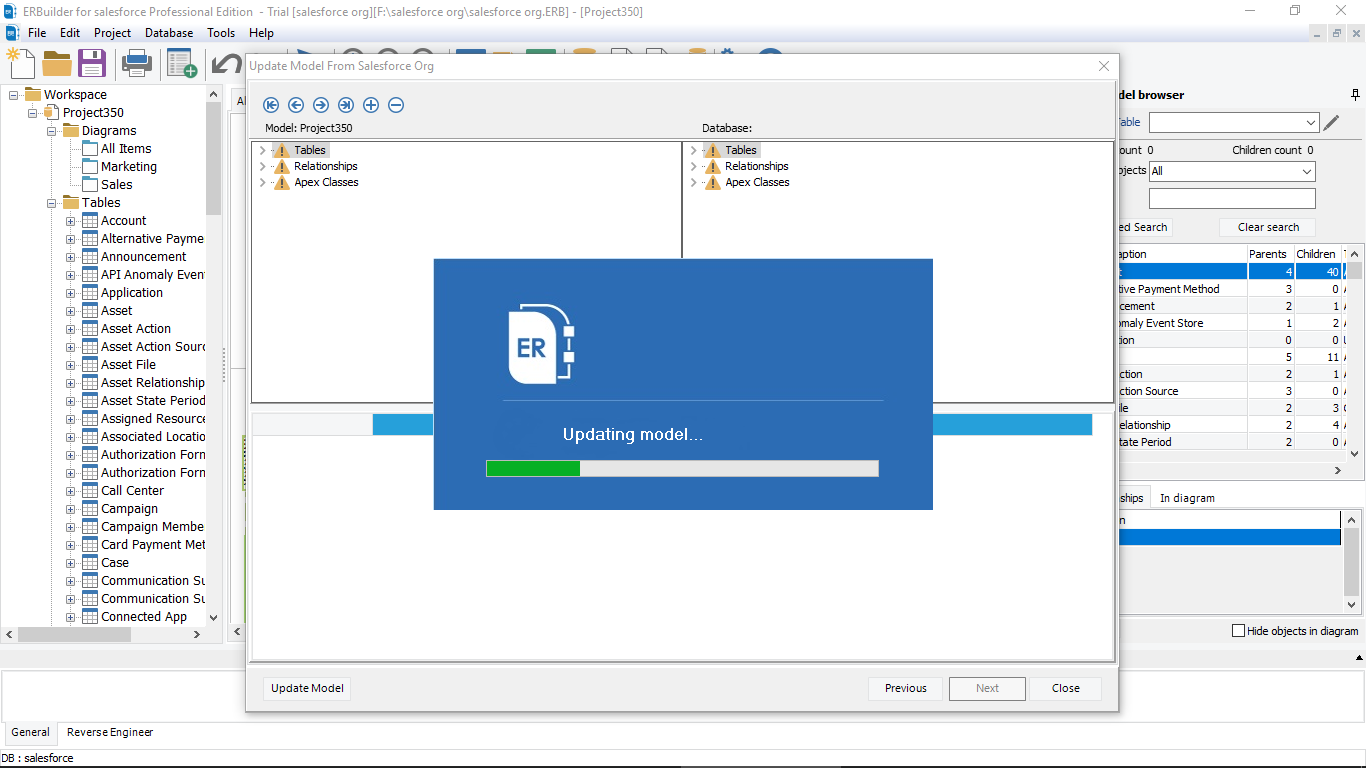Go to first difference in the dialog
The width and height of the screenshot is (1366, 768).
click(271, 105)
